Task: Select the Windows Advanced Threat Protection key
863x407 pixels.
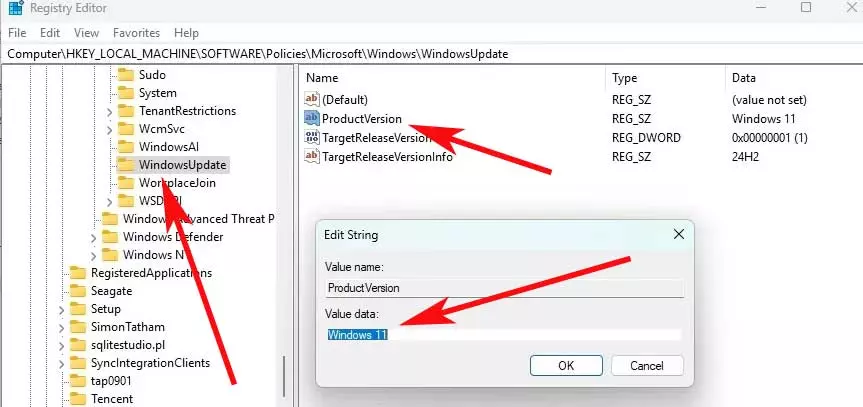Action: tap(198, 219)
